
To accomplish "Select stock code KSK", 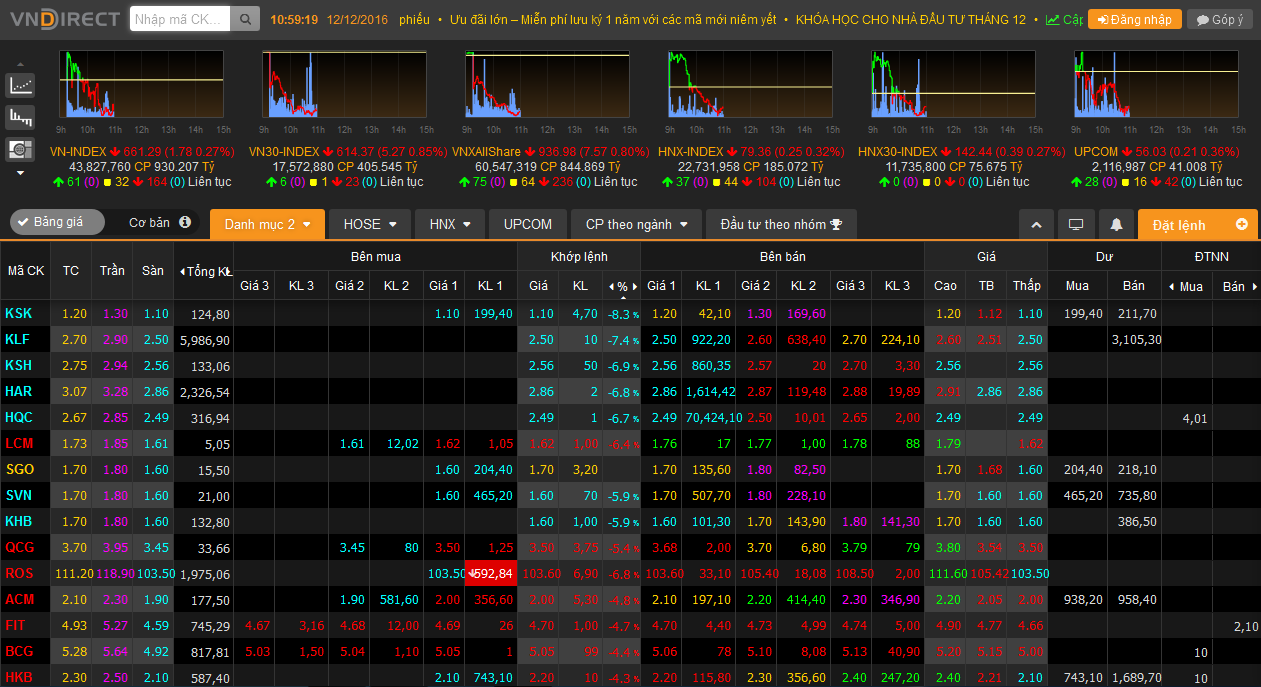I will click(19, 313).
